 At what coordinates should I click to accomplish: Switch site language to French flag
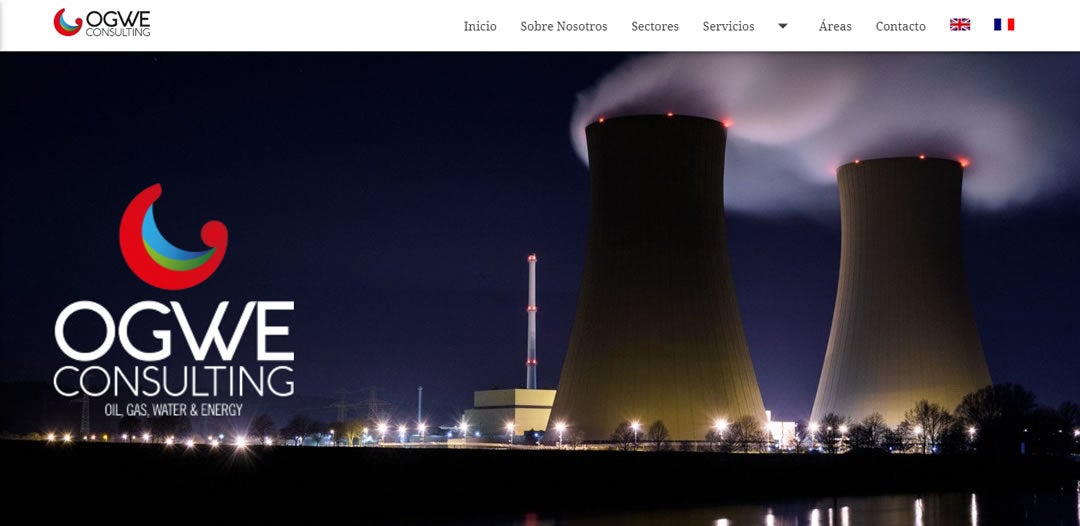click(1004, 25)
